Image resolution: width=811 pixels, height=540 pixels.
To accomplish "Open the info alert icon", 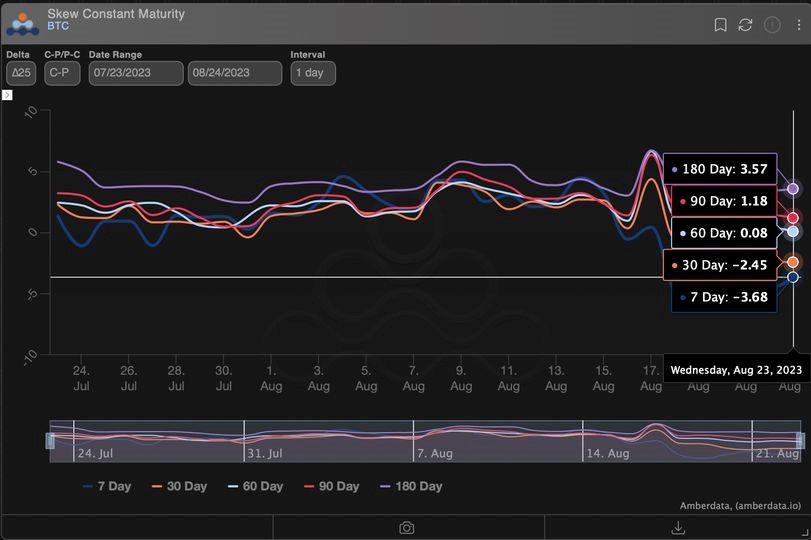I will tap(772, 25).
